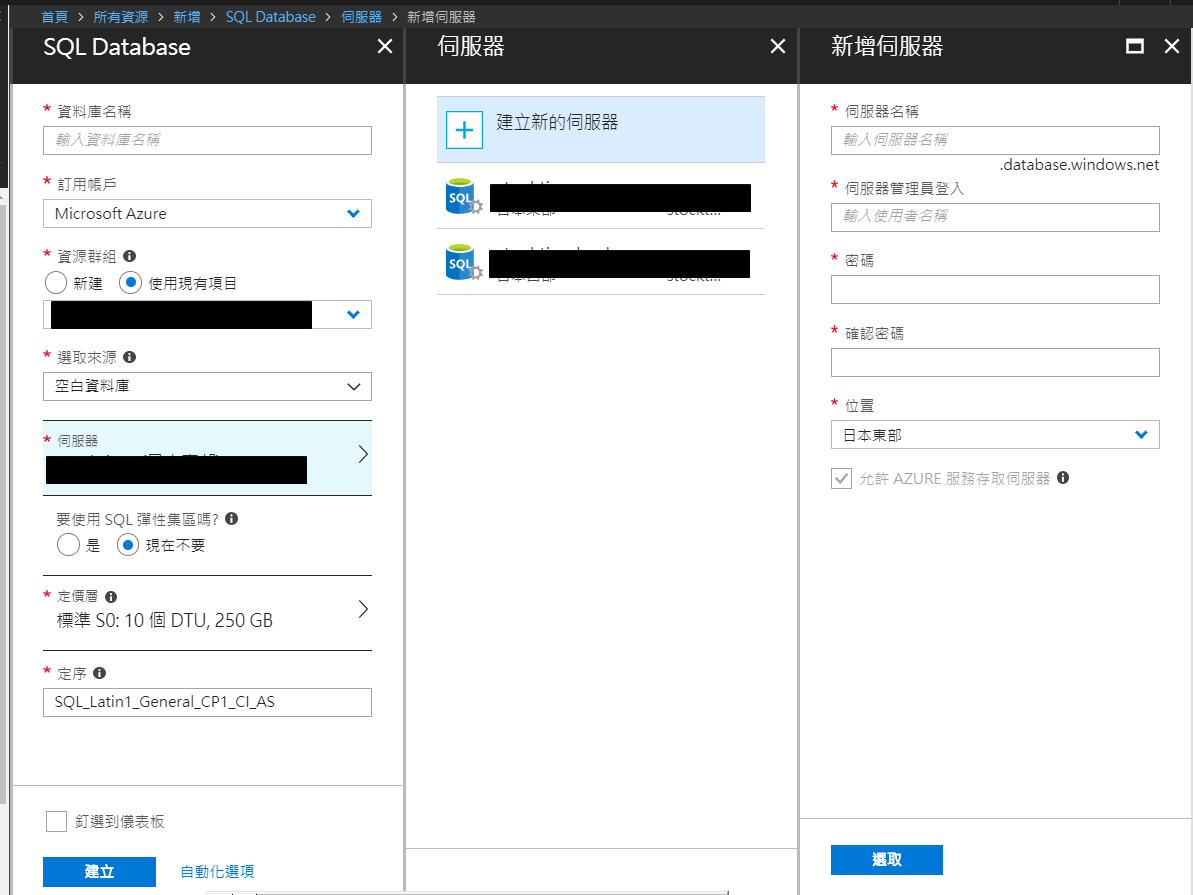Show info tooltip for 選取來源
This screenshot has width=1193, height=895.
click(x=129, y=357)
